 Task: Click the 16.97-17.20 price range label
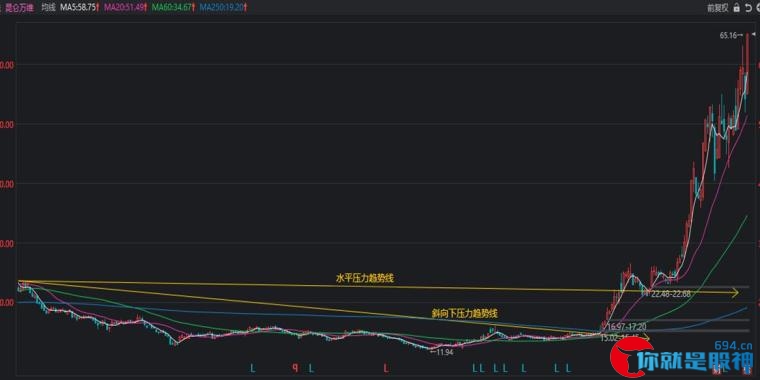[x=626, y=327]
